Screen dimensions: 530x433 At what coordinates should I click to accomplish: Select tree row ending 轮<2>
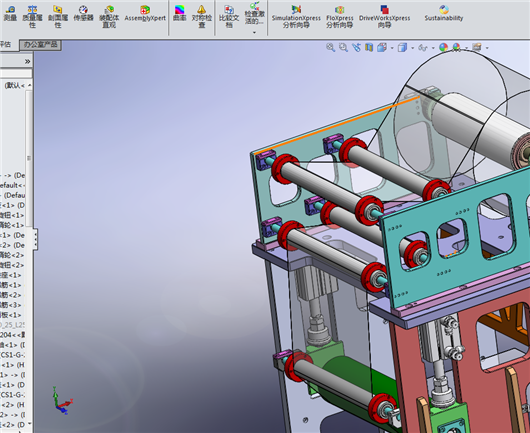pyautogui.click(x=12, y=255)
